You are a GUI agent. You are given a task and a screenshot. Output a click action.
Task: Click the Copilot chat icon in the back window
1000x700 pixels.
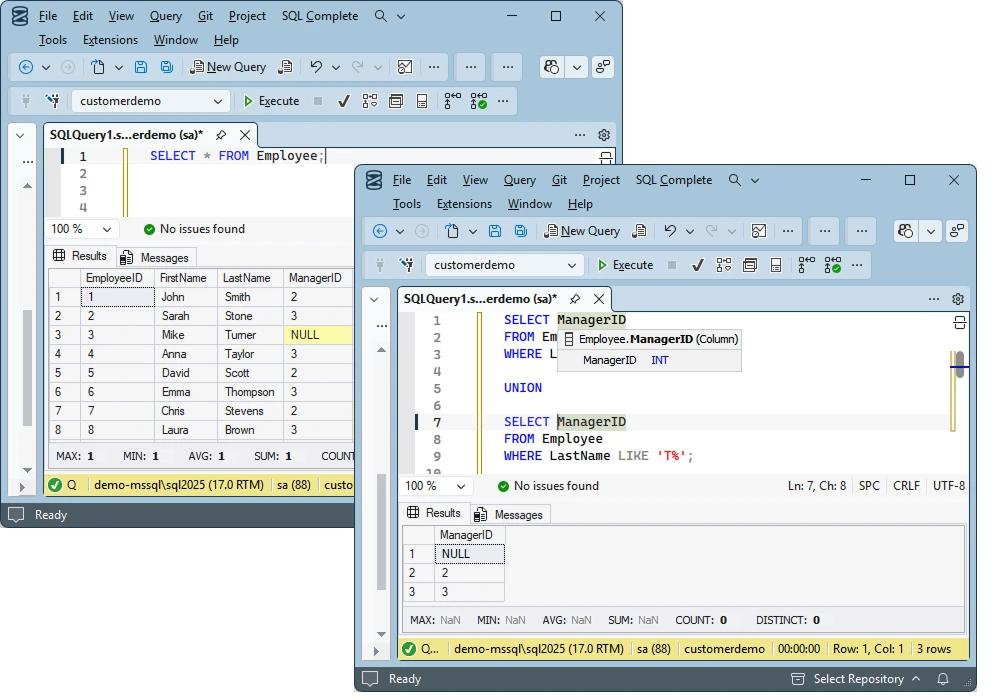pyautogui.click(x=552, y=67)
